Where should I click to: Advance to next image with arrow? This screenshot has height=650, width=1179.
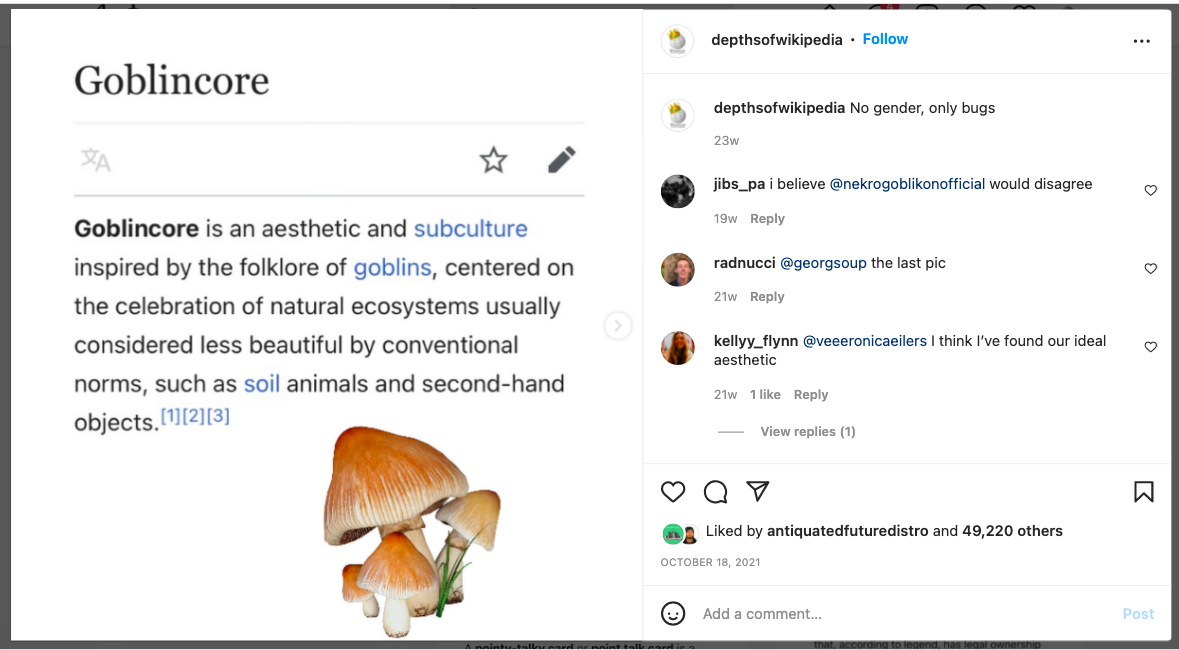point(618,326)
